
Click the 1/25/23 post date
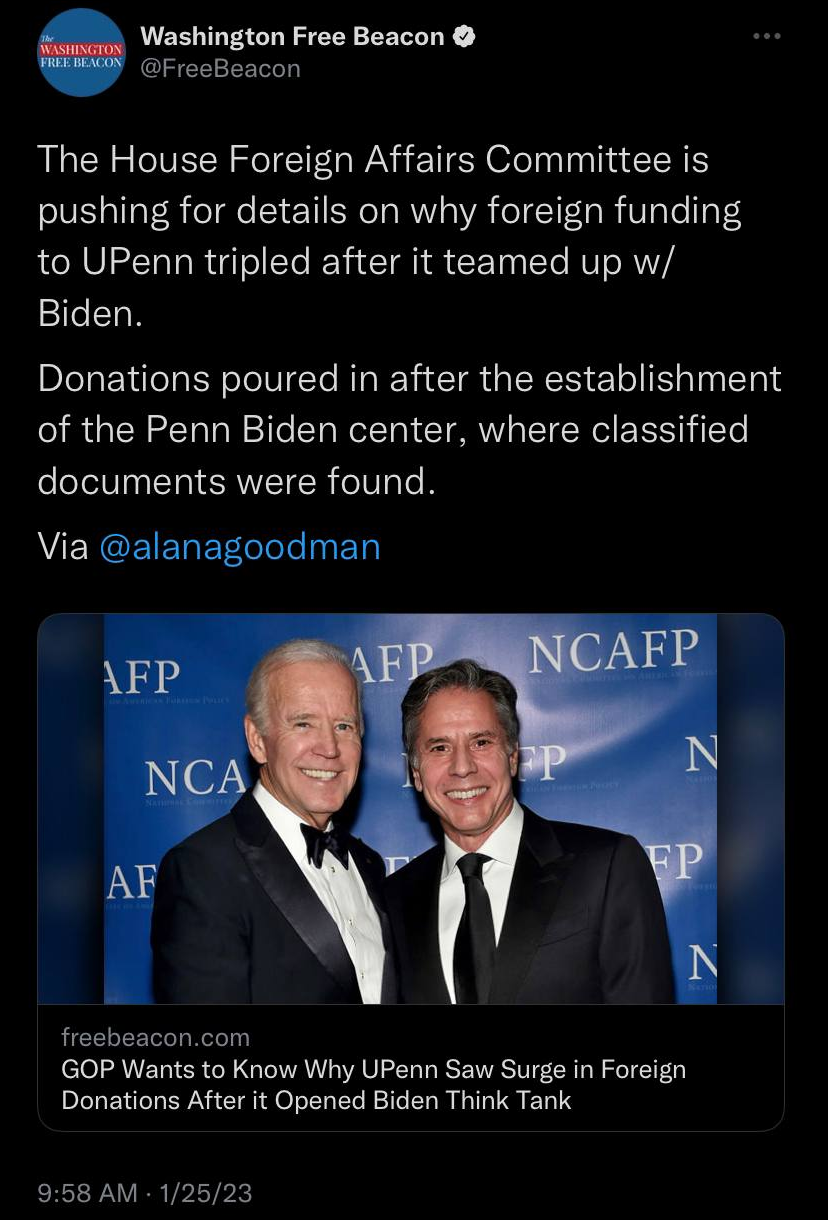coord(206,1193)
